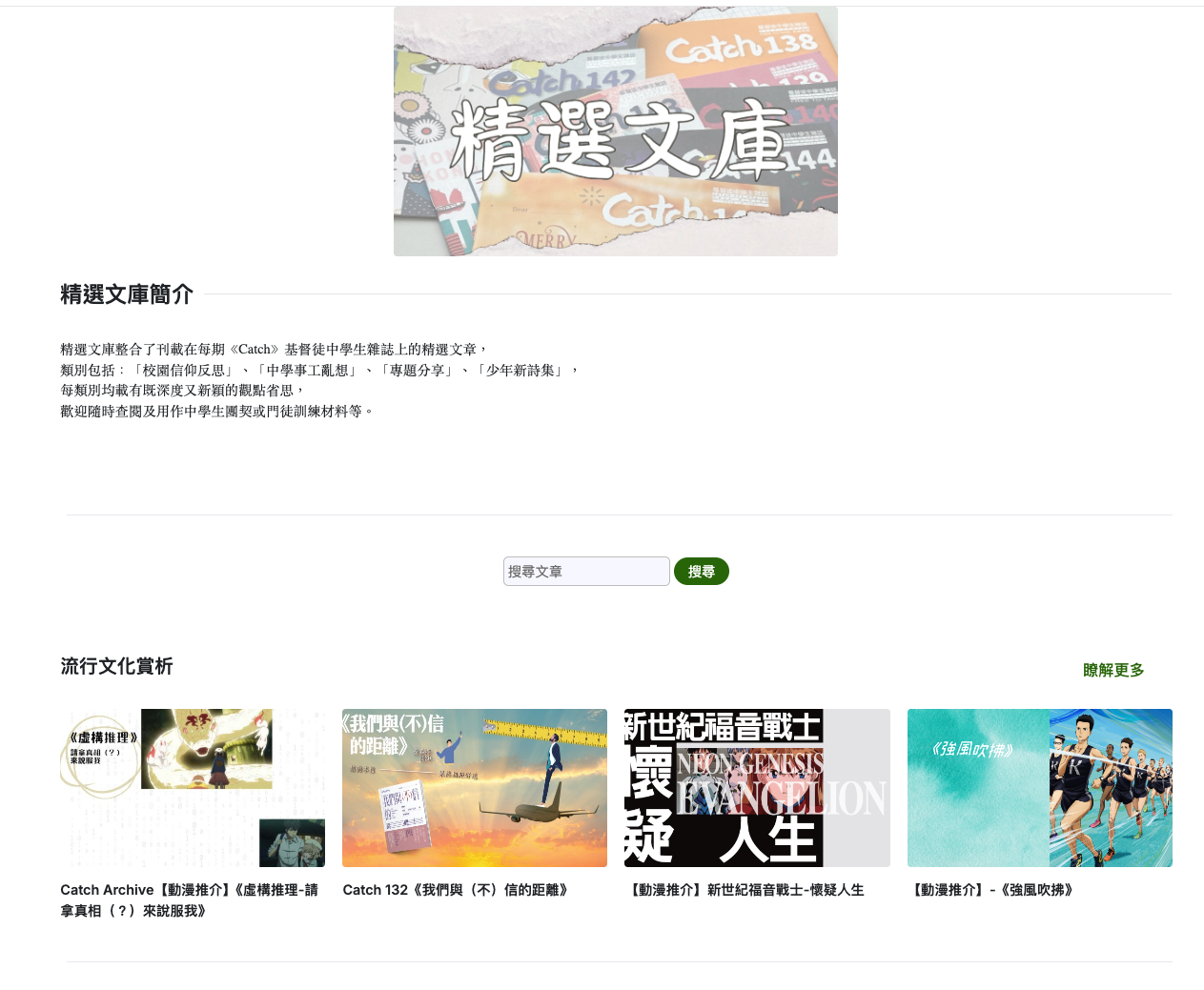
Task: Open the 《我們與(不)信的距離》 thumbnail image
Action: pos(475,788)
